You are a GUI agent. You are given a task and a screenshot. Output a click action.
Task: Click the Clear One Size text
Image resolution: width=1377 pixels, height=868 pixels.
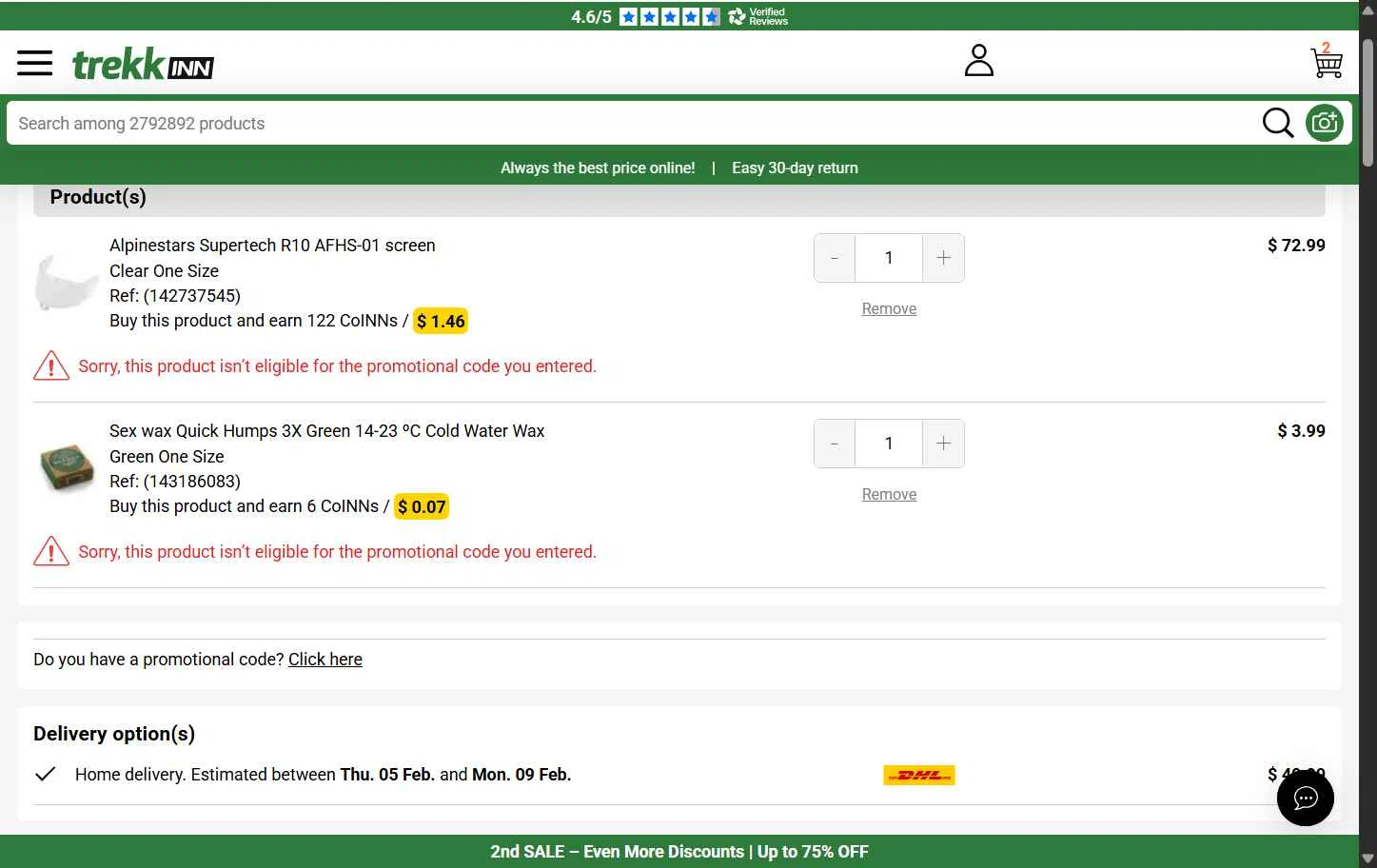point(164,271)
